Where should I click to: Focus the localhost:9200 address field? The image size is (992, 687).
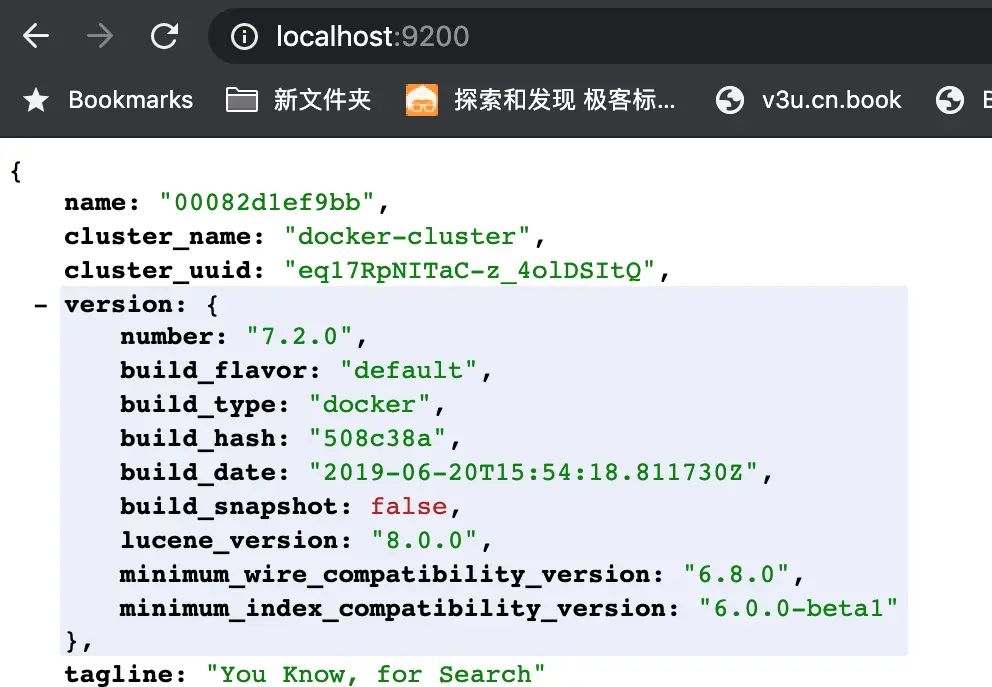point(600,36)
